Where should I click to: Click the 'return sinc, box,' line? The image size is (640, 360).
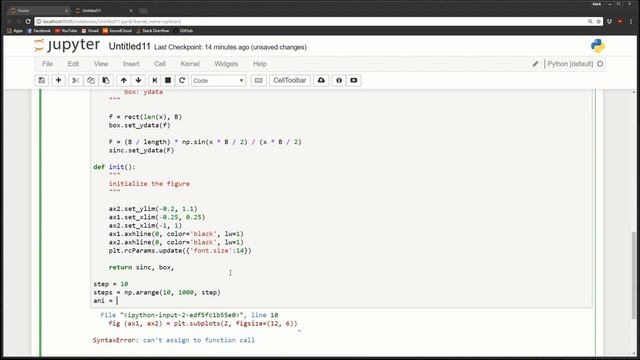(x=141, y=267)
